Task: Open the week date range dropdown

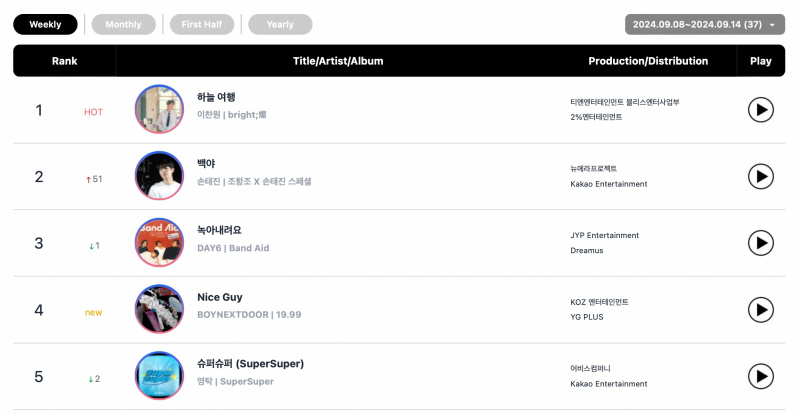Action: 705,25
